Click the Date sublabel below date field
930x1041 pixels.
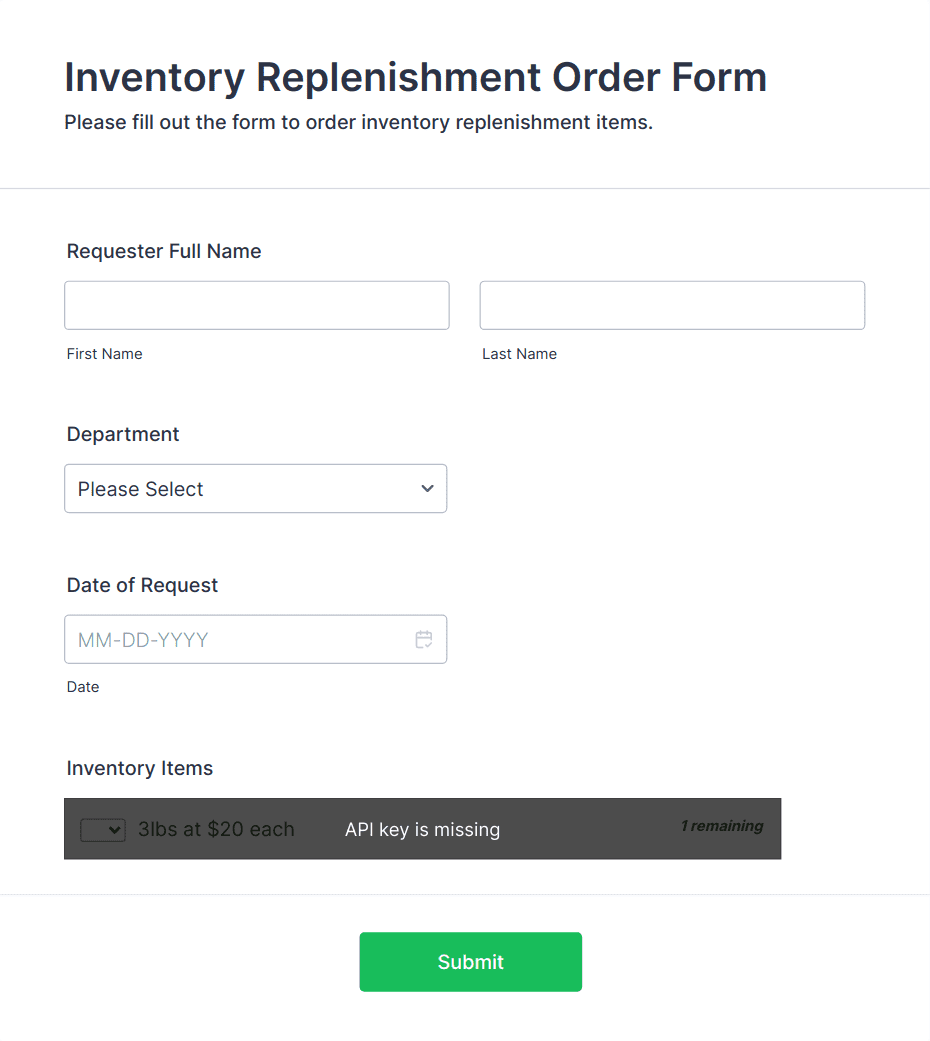83,687
